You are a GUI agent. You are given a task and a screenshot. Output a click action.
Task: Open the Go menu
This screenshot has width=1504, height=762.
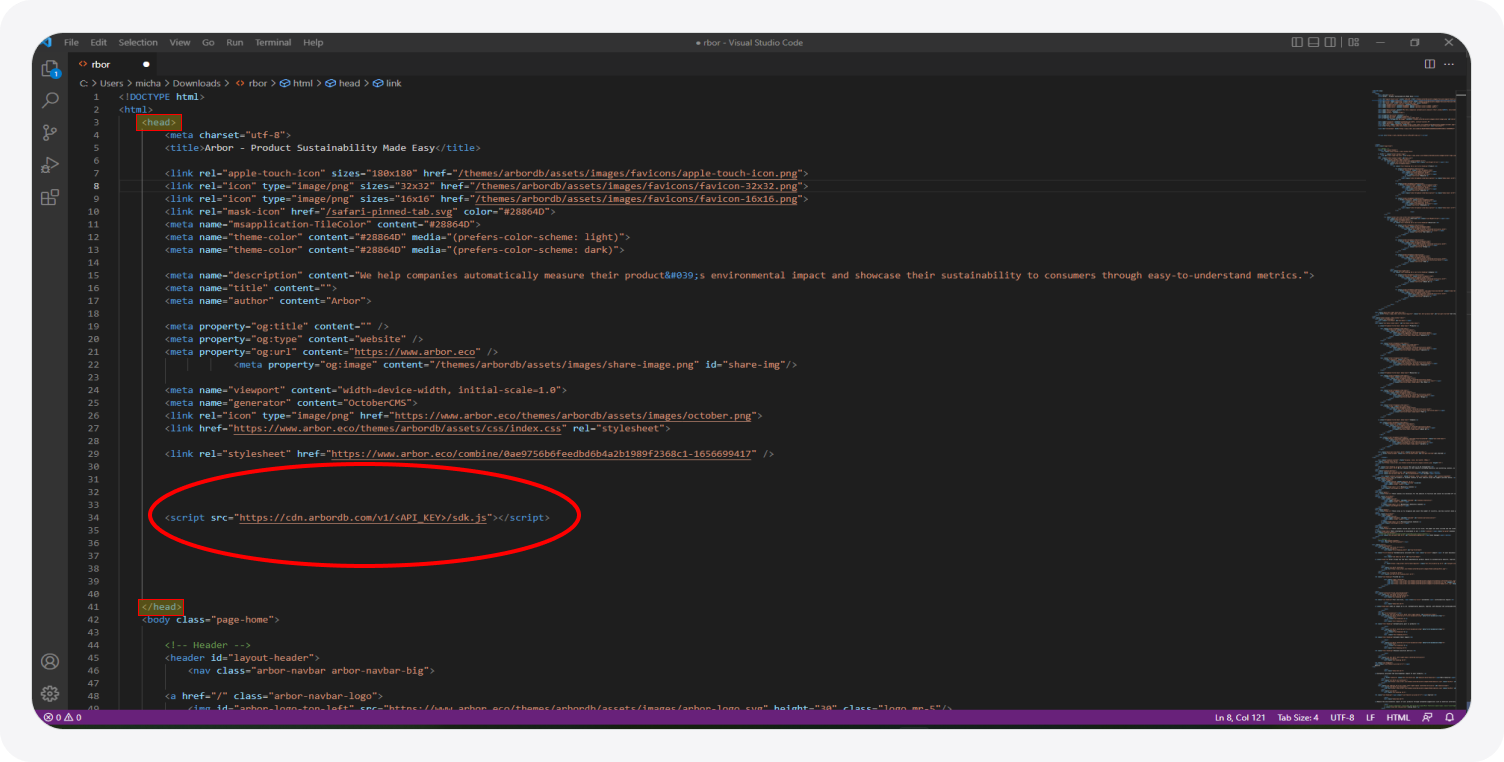[x=208, y=42]
